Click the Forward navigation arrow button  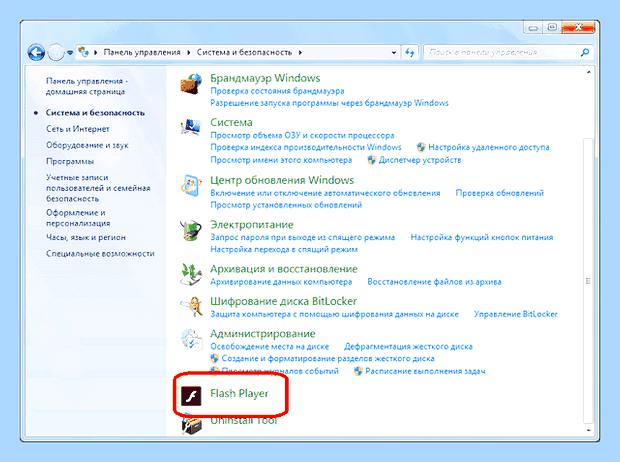pos(56,52)
